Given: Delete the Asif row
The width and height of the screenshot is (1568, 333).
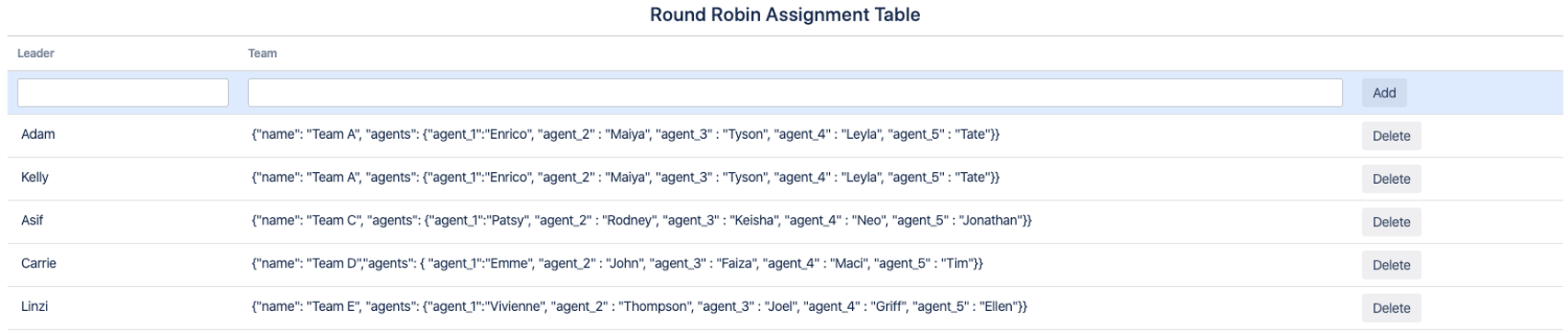Looking at the screenshot, I should pos(1391,222).
